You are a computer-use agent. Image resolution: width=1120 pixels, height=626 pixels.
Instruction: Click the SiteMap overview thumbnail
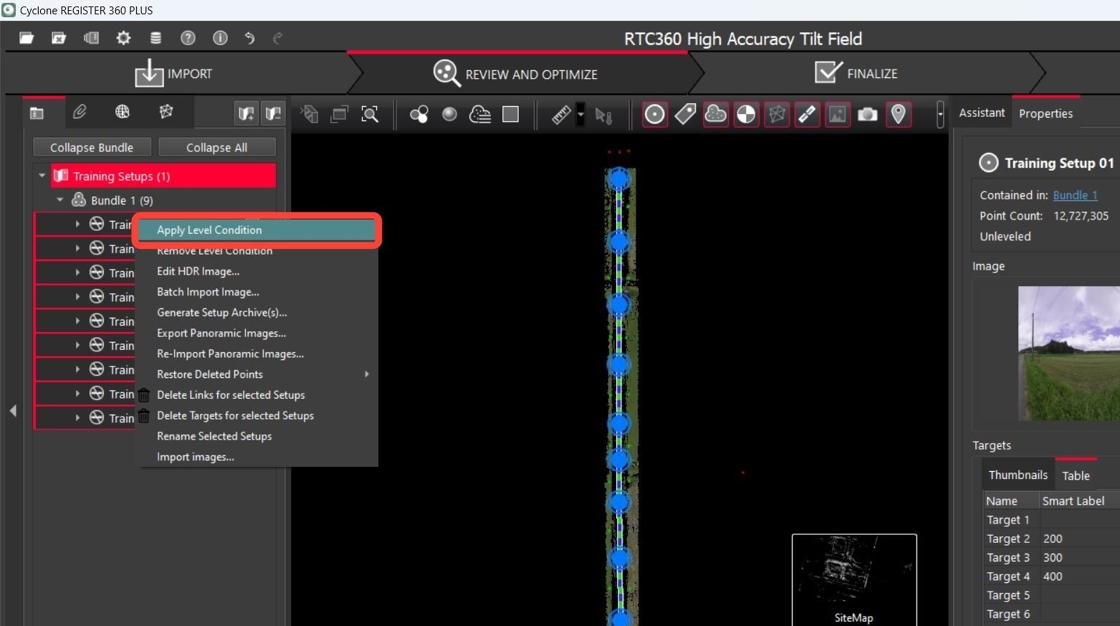click(x=854, y=579)
